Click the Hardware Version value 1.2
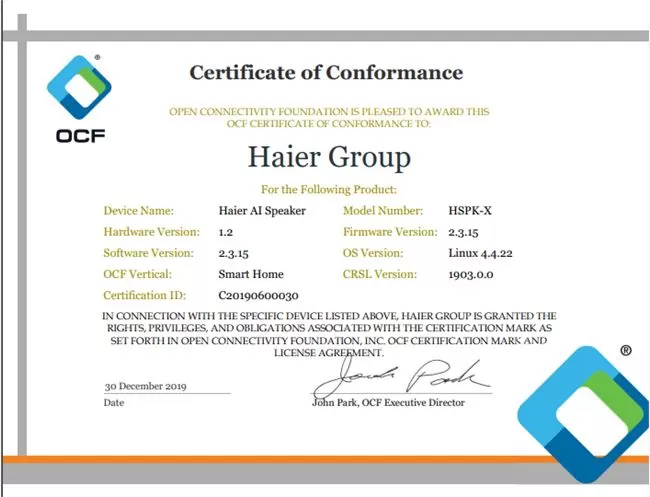650x497 pixels. point(225,232)
